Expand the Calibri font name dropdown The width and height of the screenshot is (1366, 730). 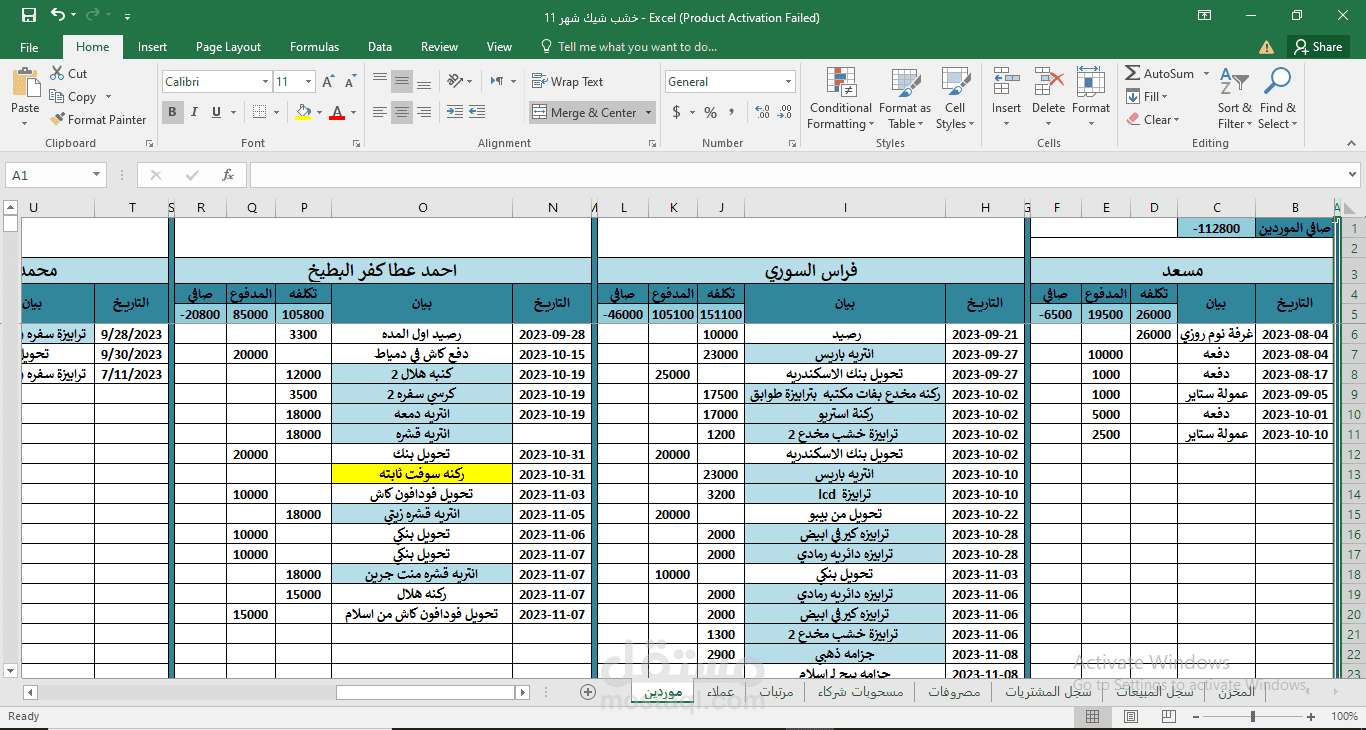[x=265, y=82]
